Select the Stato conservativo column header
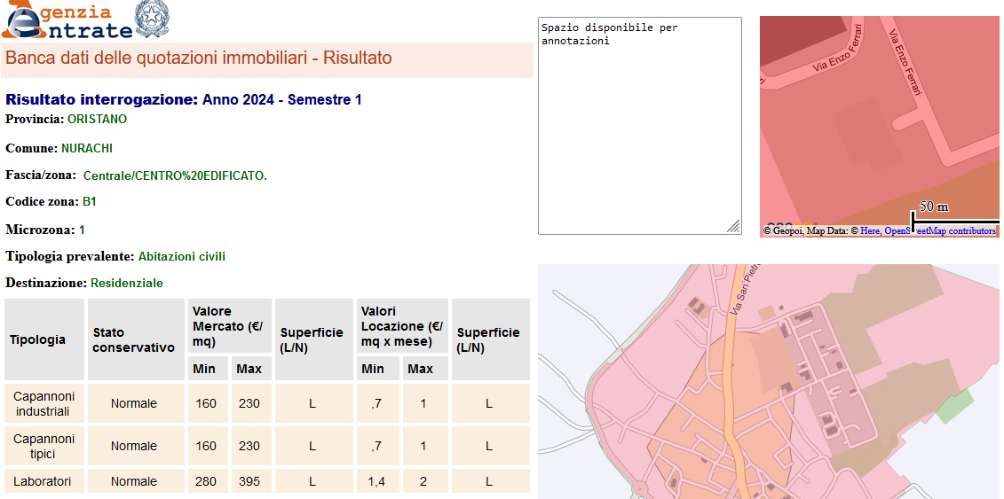 [x=134, y=340]
